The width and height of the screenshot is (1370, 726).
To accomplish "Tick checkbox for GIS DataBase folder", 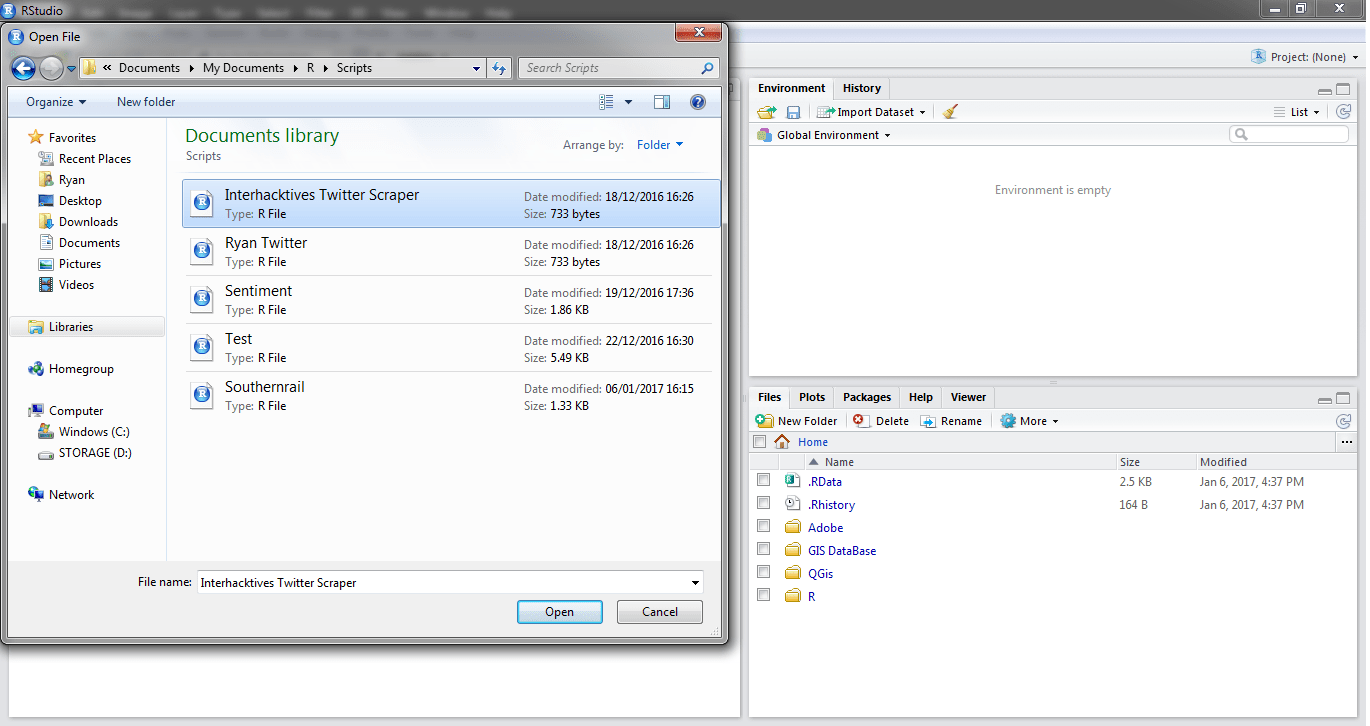I will click(x=764, y=549).
